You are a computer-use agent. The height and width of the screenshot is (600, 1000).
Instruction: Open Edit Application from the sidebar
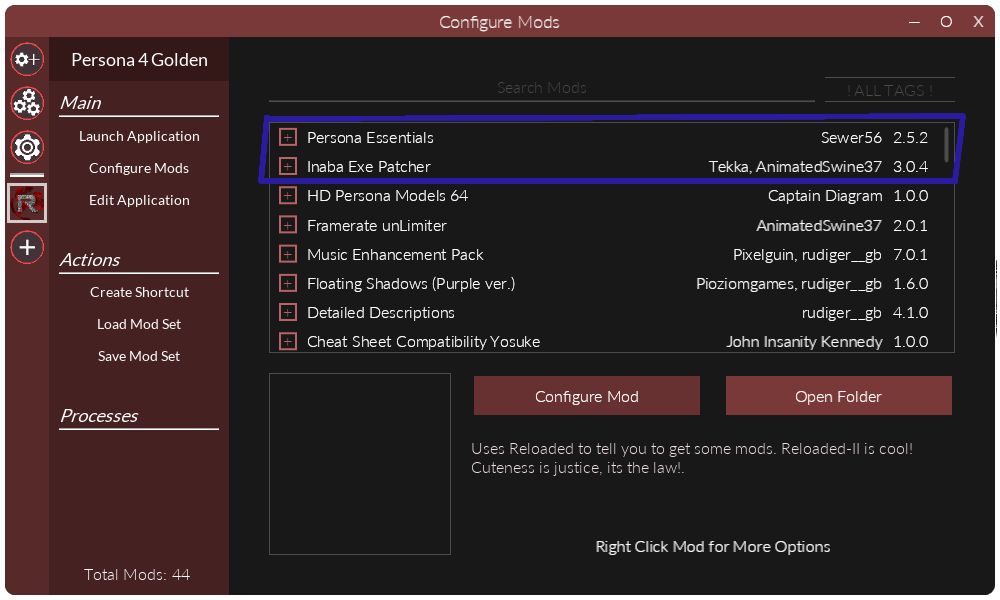(139, 200)
